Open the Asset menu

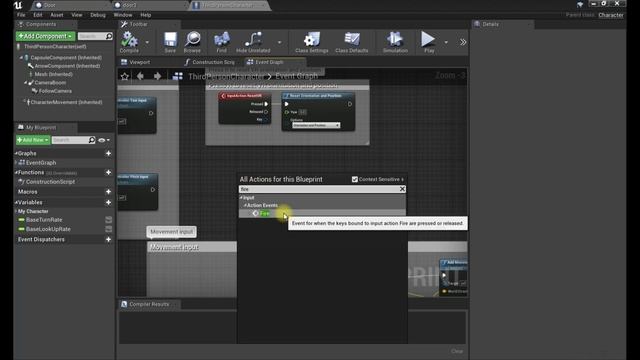click(57, 15)
